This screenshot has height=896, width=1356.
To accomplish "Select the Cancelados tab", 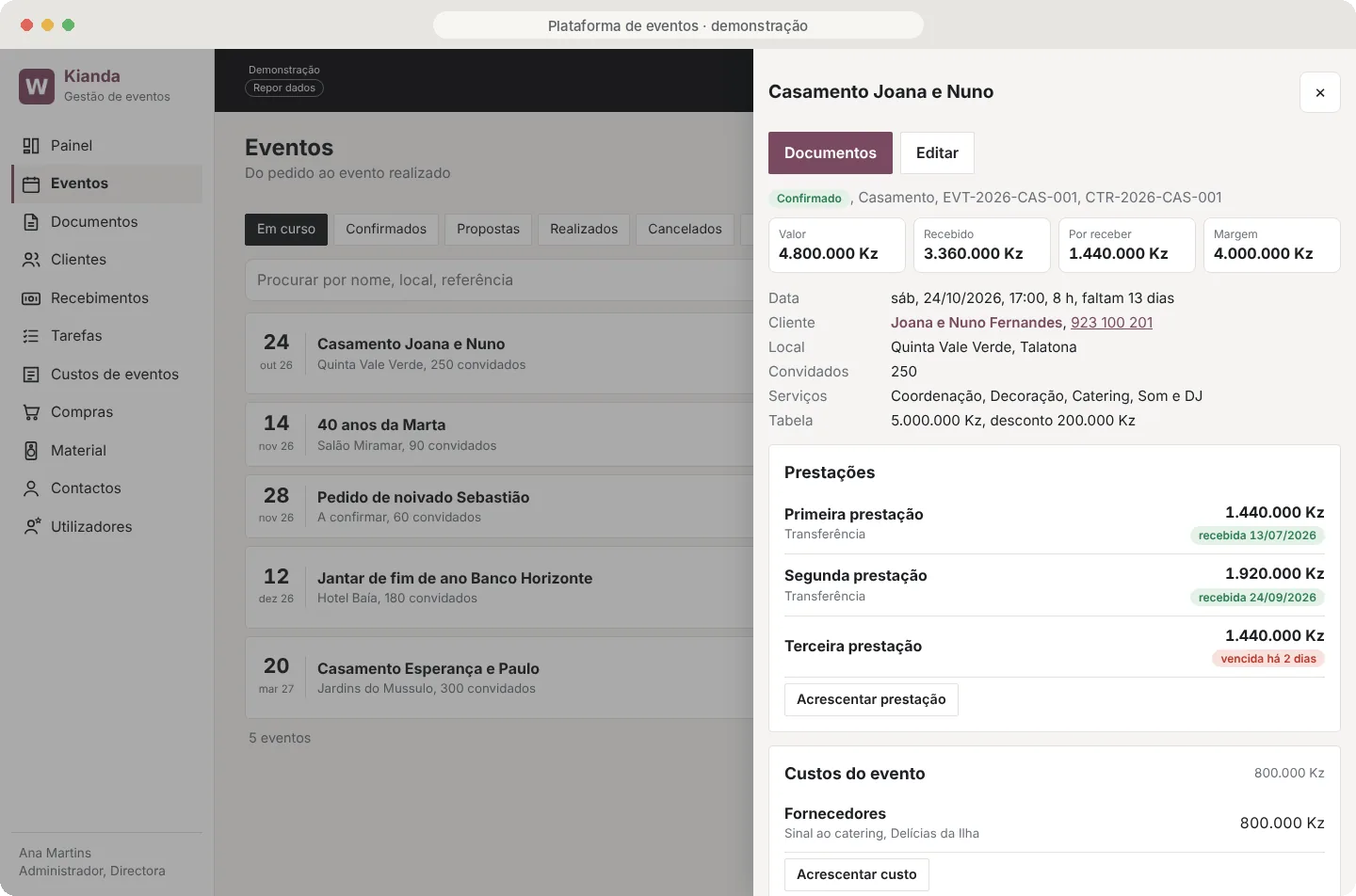I will pyautogui.click(x=685, y=230).
